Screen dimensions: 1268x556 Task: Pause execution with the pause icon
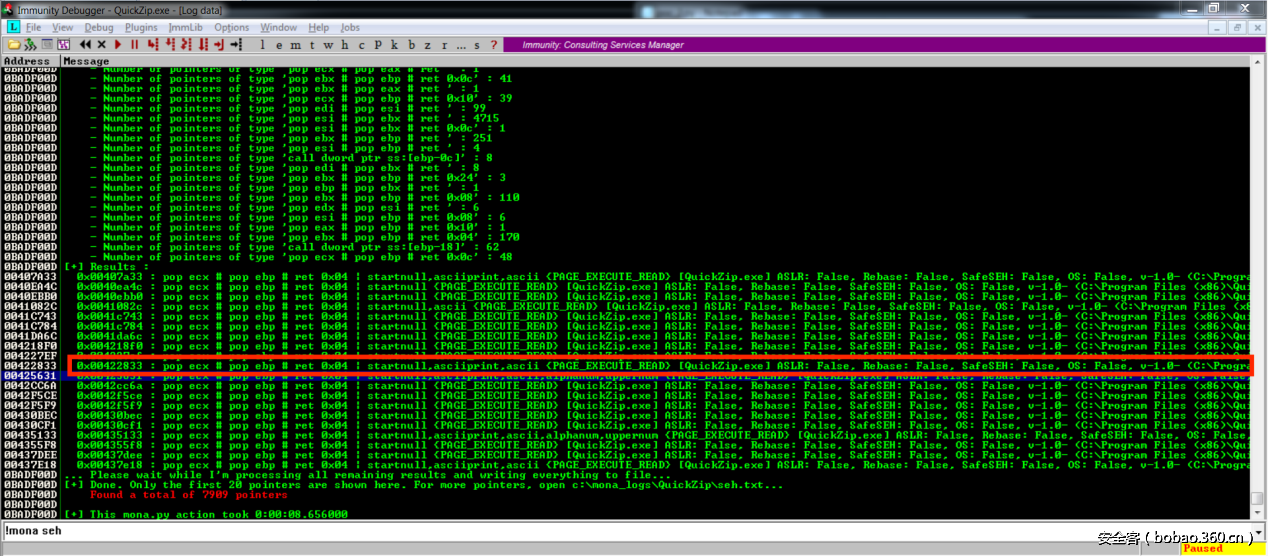(135, 45)
